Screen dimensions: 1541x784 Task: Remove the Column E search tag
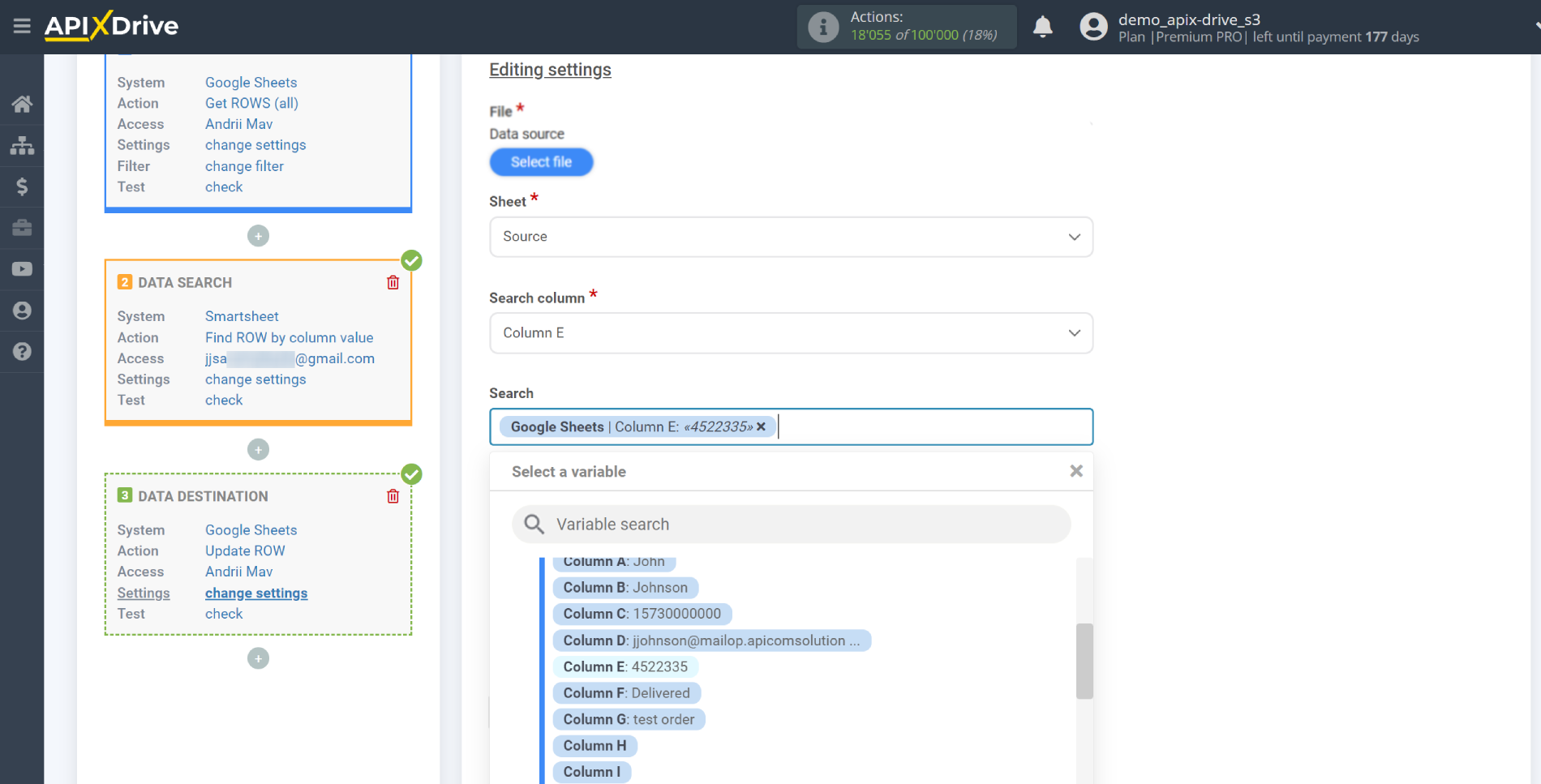(x=761, y=426)
